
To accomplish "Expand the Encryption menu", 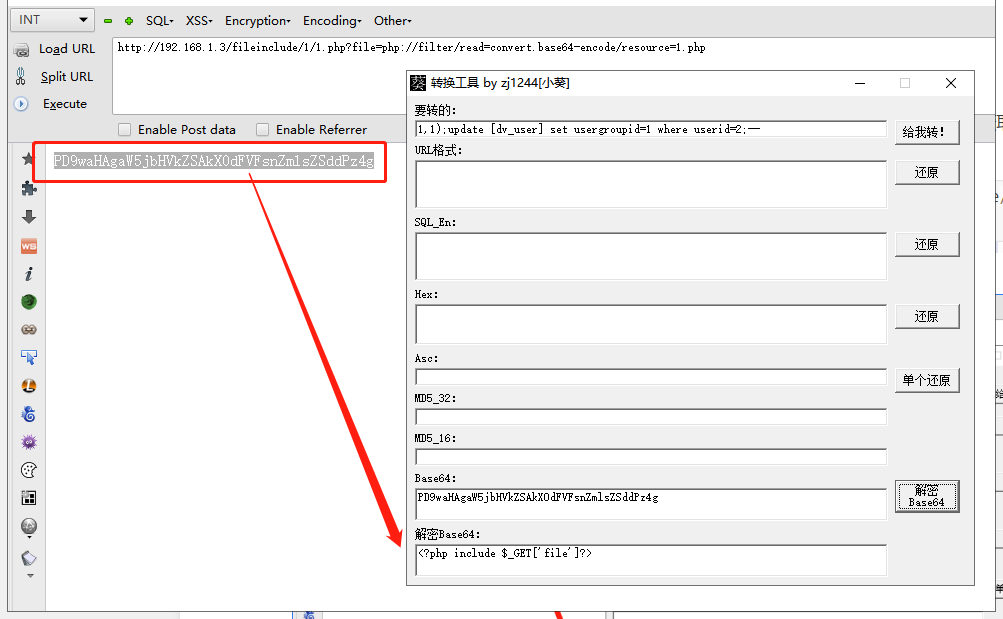I will pyautogui.click(x=258, y=20).
